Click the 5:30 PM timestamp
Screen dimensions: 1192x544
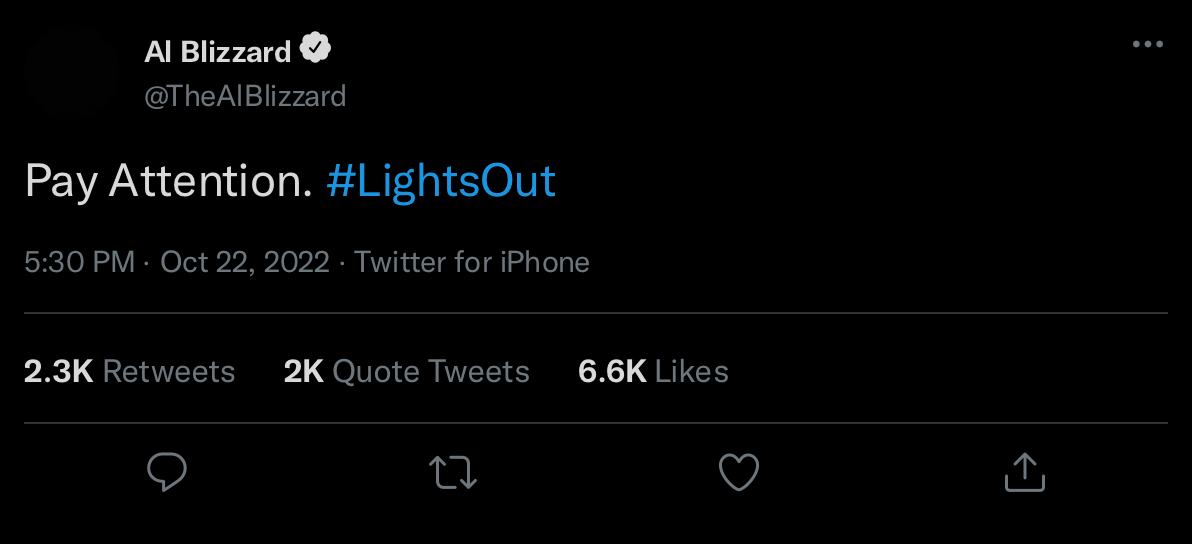79,262
